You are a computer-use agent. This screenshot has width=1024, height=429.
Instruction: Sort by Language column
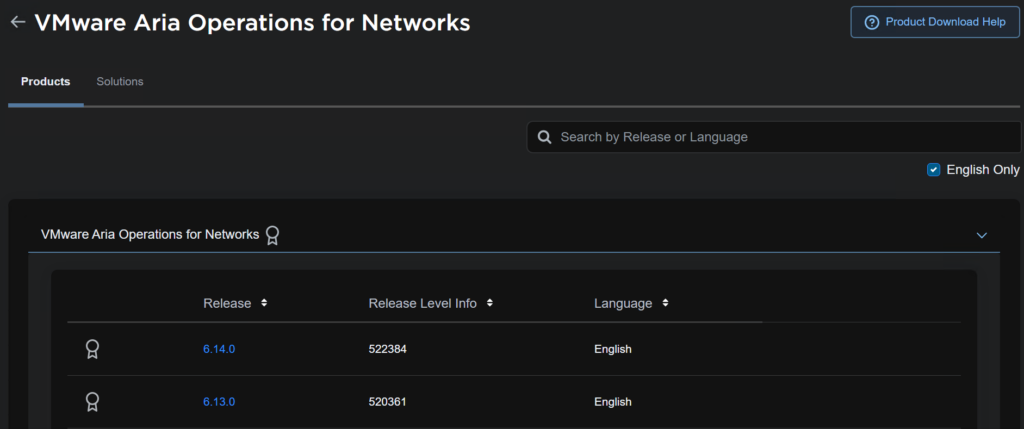(665, 303)
